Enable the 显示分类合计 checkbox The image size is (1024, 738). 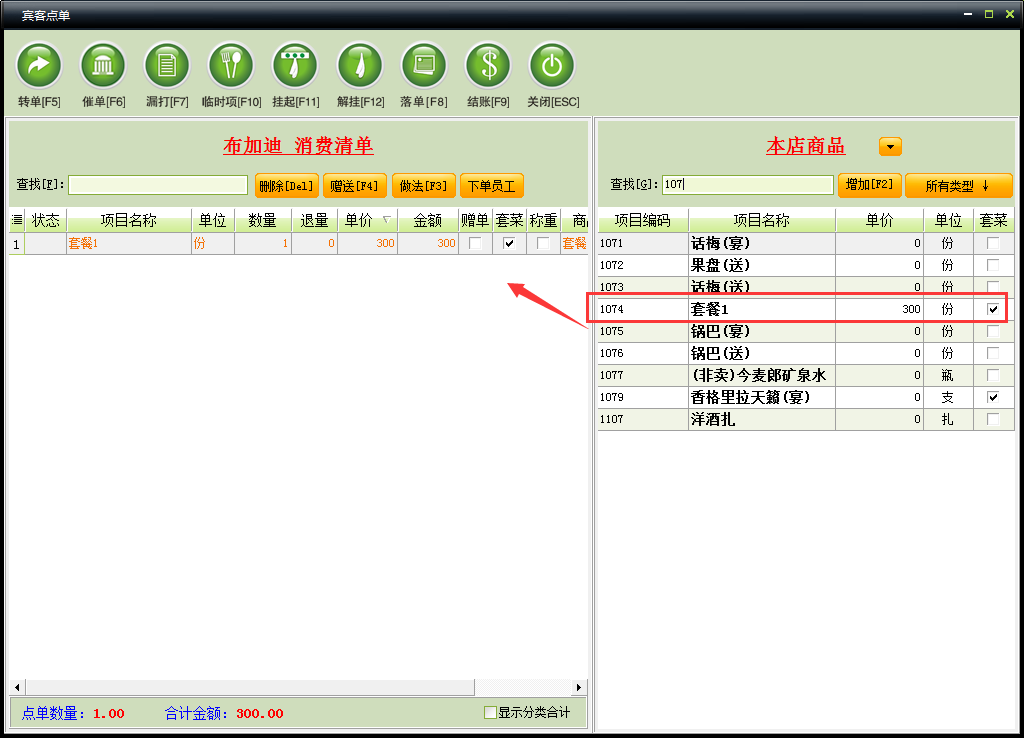coord(490,713)
